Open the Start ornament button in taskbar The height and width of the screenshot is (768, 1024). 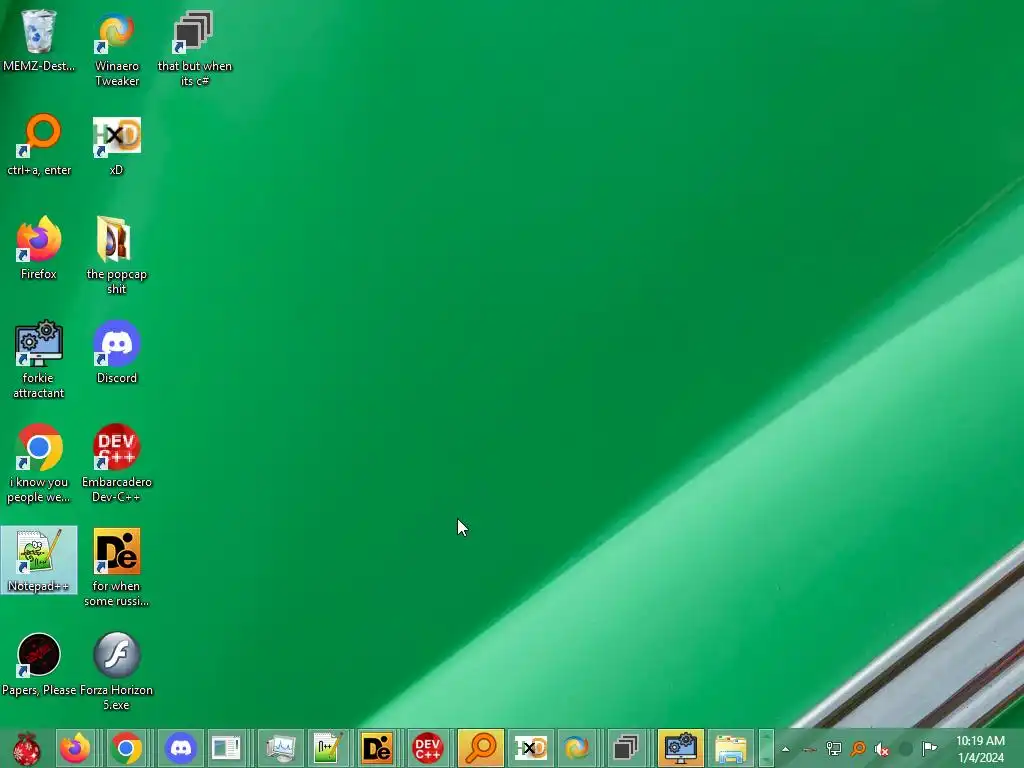tap(27, 748)
